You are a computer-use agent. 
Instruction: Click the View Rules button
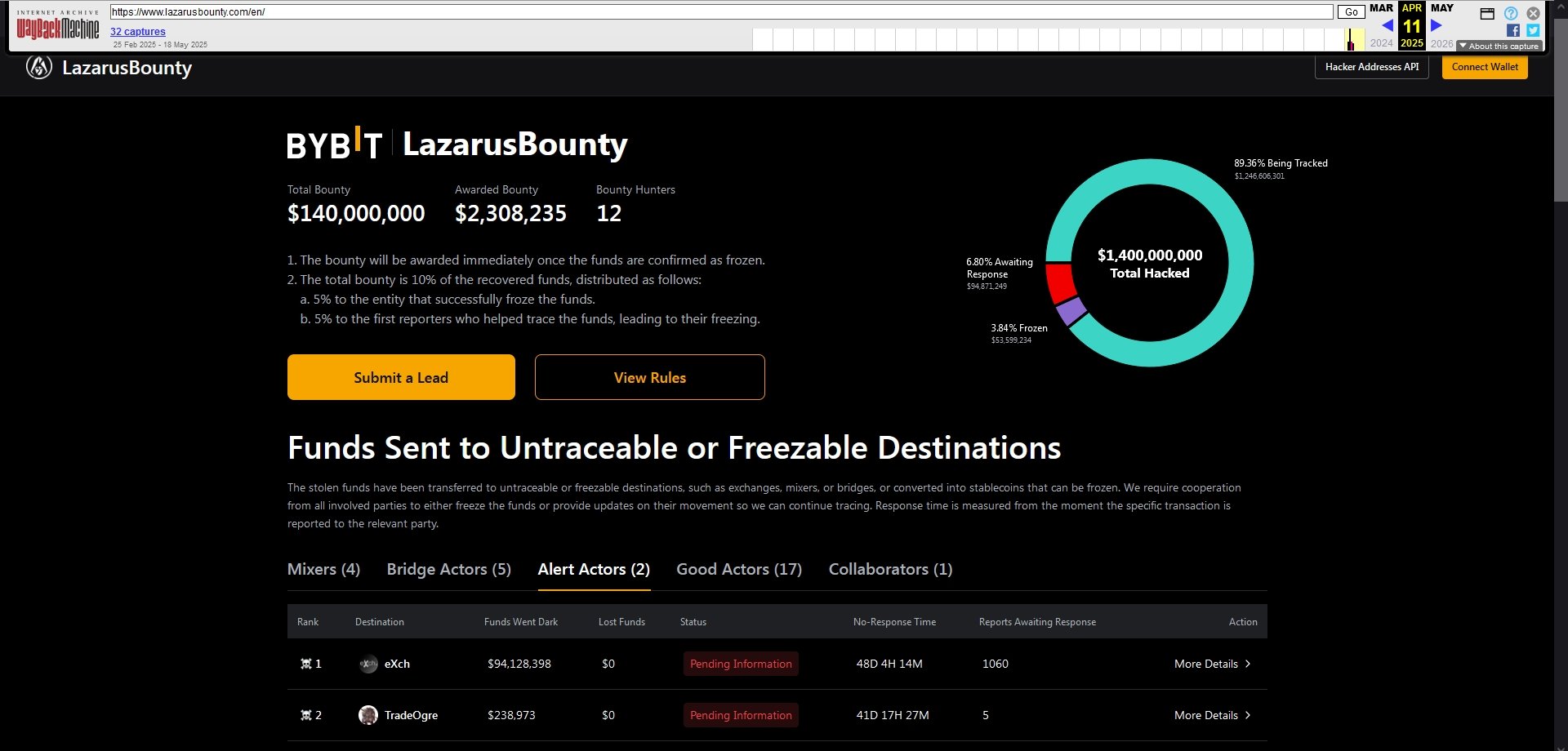pyautogui.click(x=650, y=377)
